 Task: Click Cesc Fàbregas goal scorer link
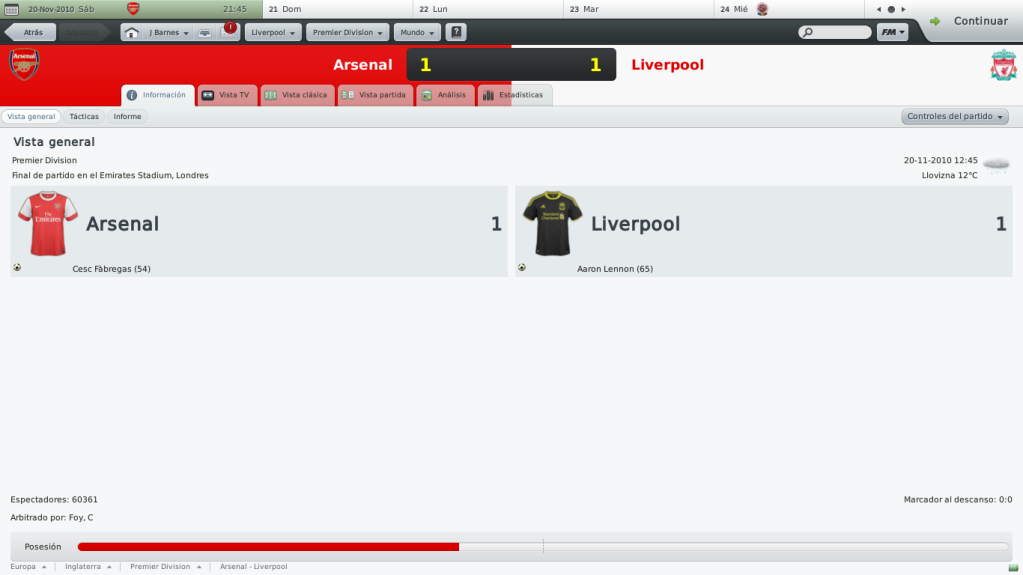pyautogui.click(x=112, y=269)
